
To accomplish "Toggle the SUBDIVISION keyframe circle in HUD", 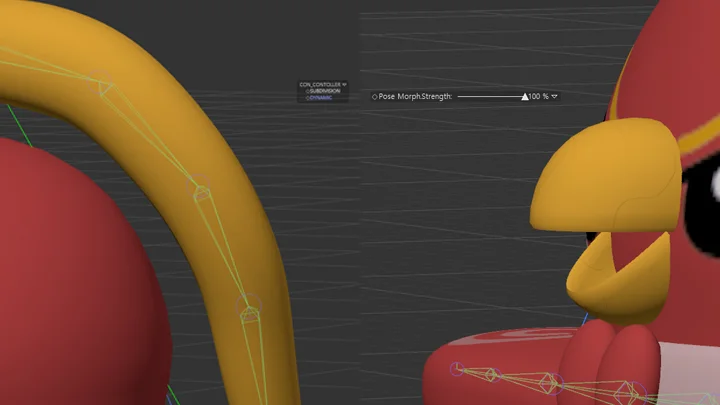I will (307, 91).
